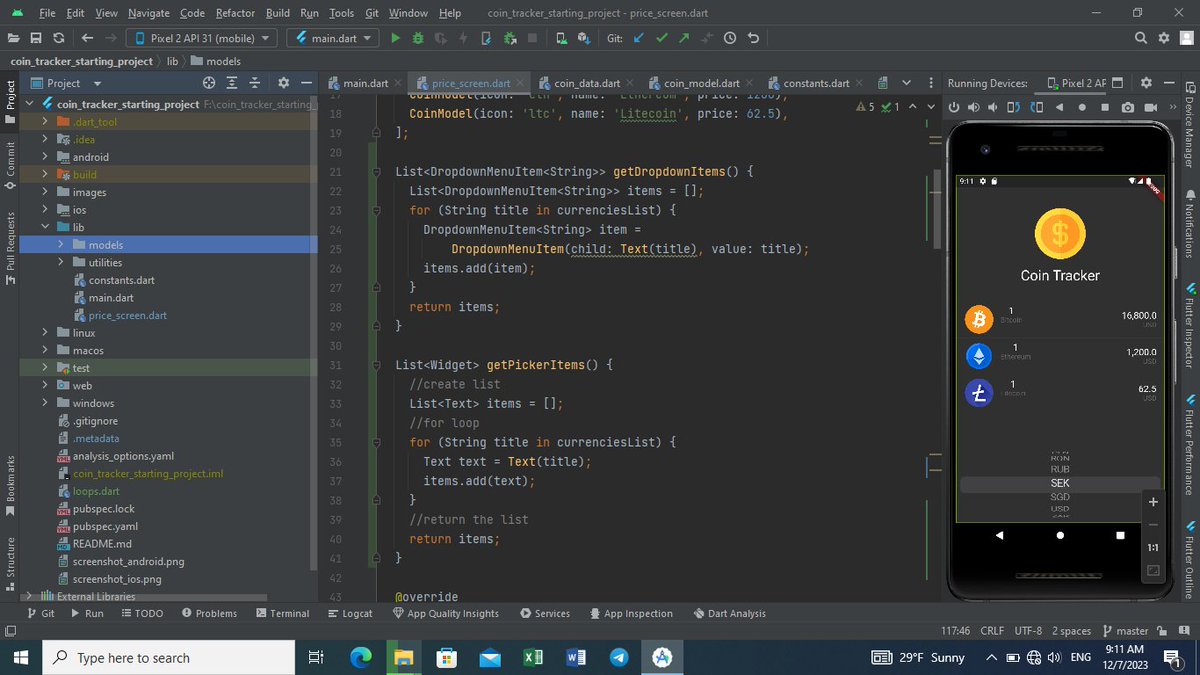Open device selector Pixel 2 API 31 dropdown

202,38
